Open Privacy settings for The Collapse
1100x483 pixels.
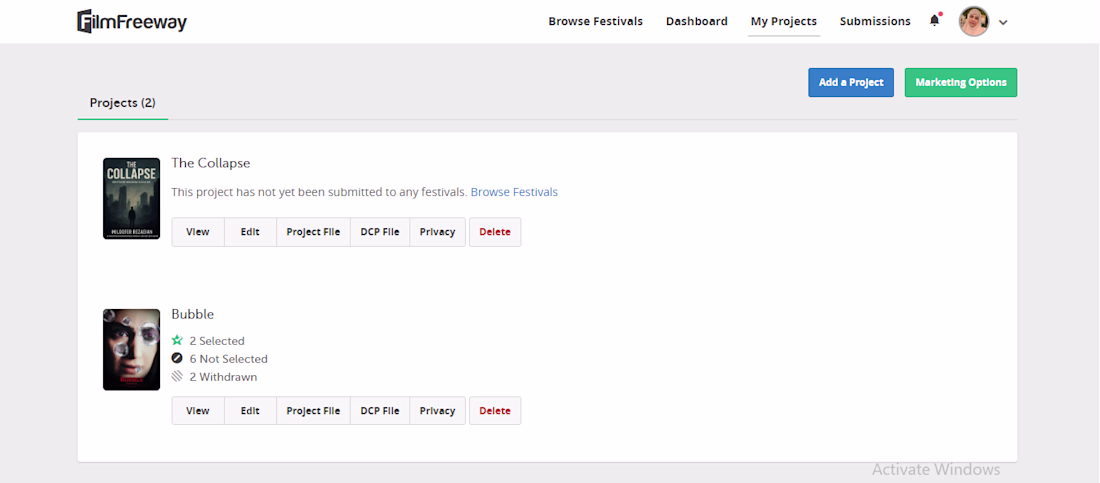(x=438, y=232)
